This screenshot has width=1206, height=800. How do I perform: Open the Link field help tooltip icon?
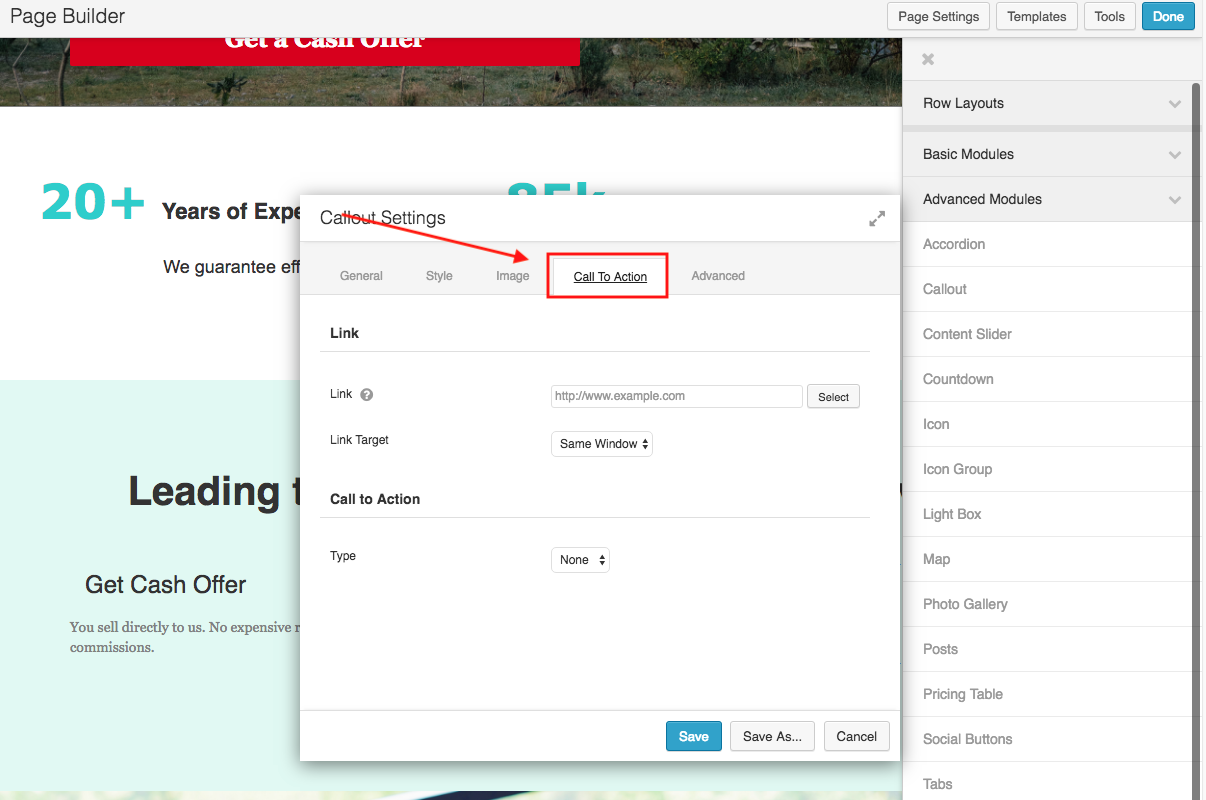(366, 395)
